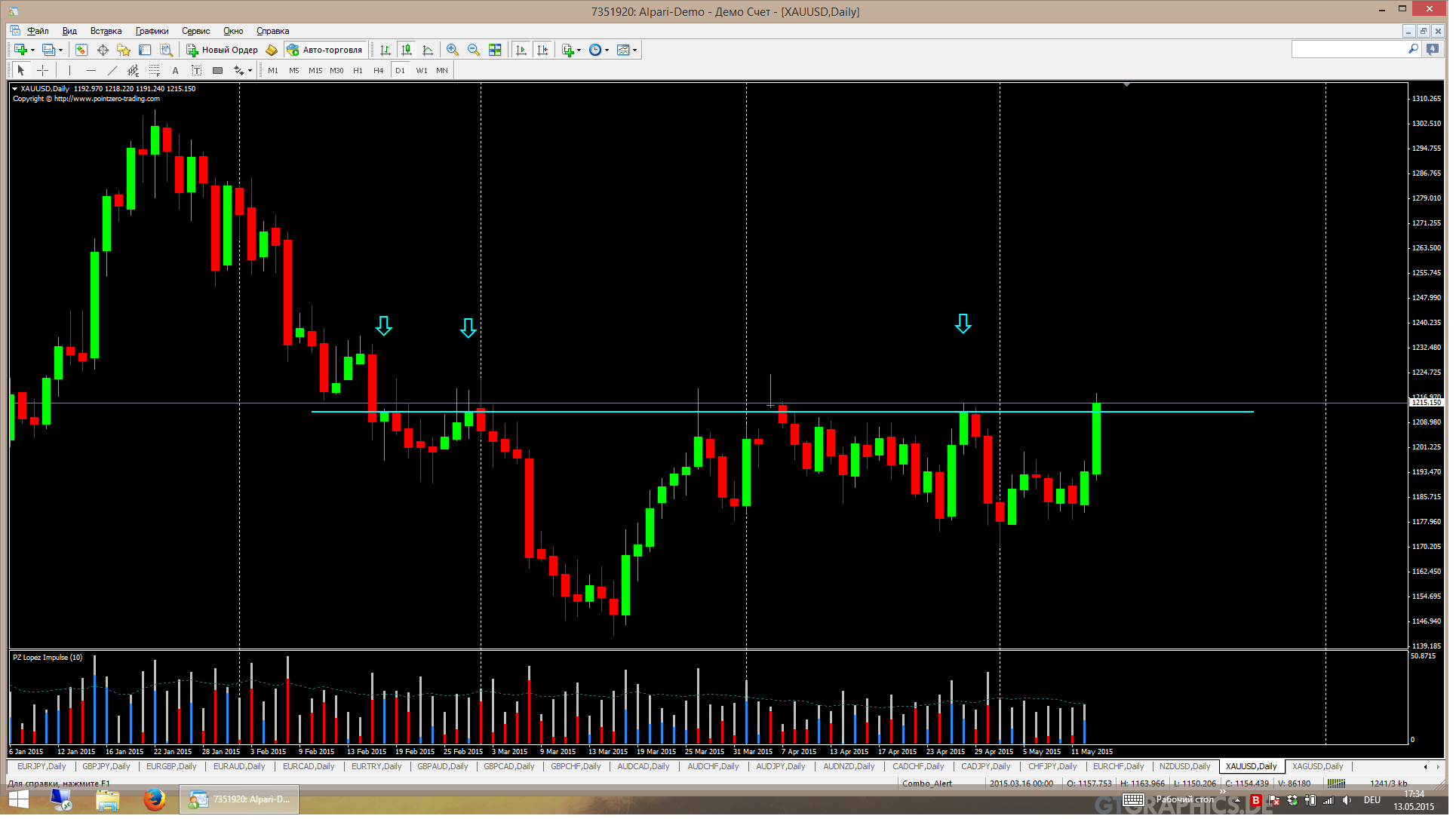Open new chart icon

[20, 50]
